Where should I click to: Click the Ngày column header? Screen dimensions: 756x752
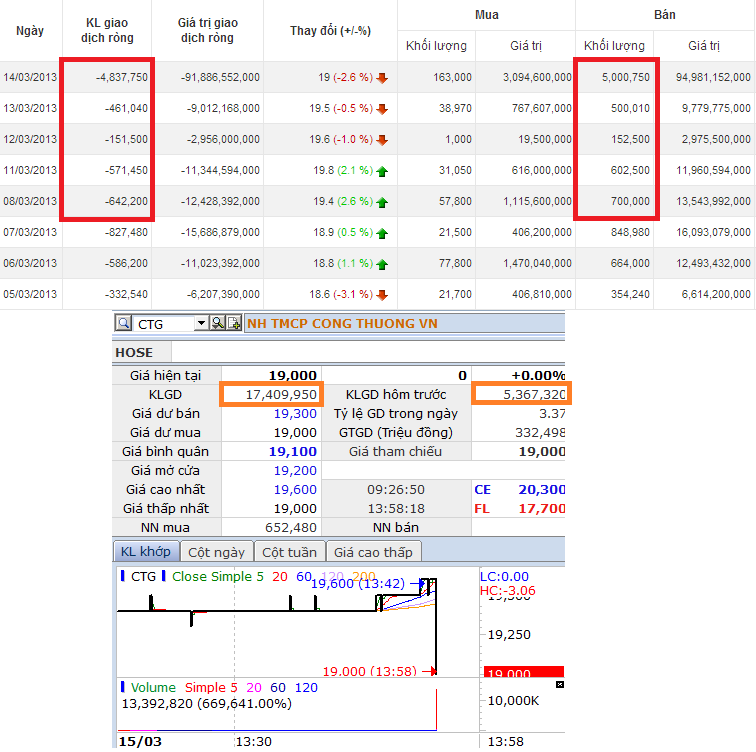30,31
